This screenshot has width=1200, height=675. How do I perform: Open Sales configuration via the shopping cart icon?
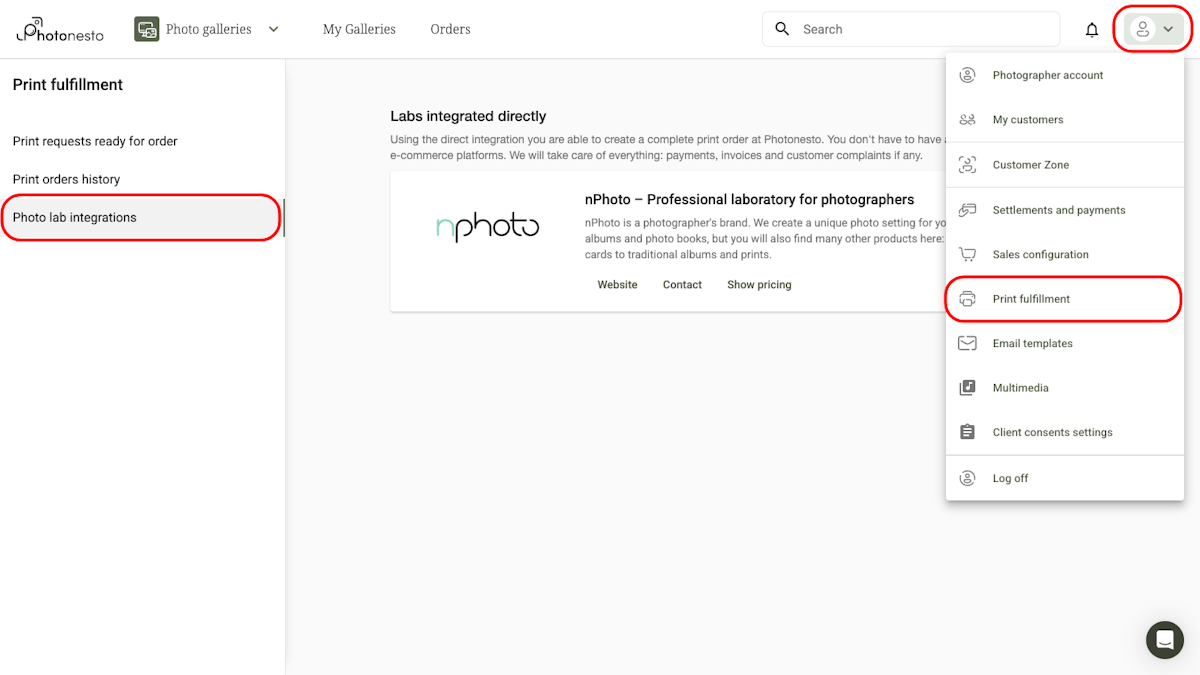coord(967,254)
